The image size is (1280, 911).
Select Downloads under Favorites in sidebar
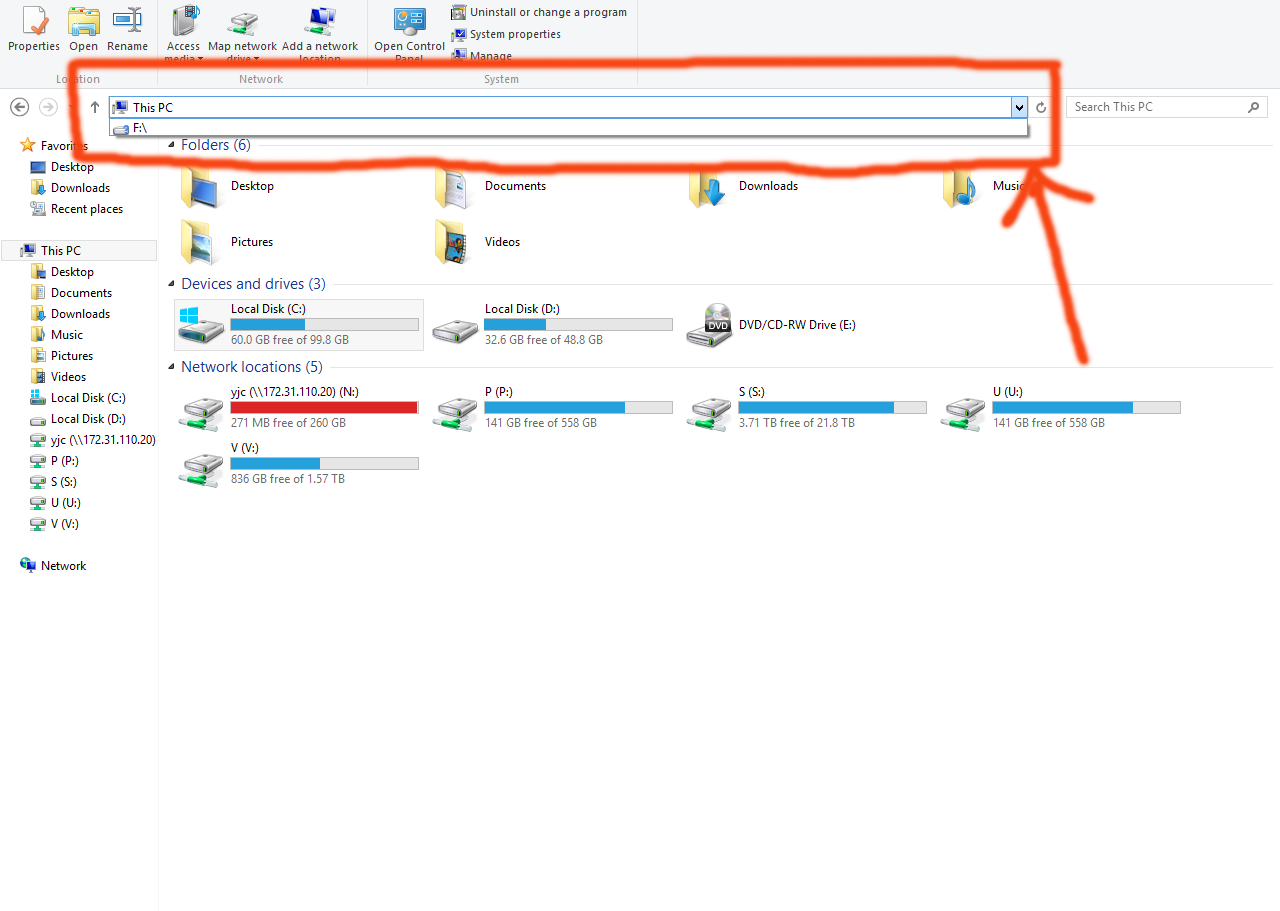(x=80, y=188)
